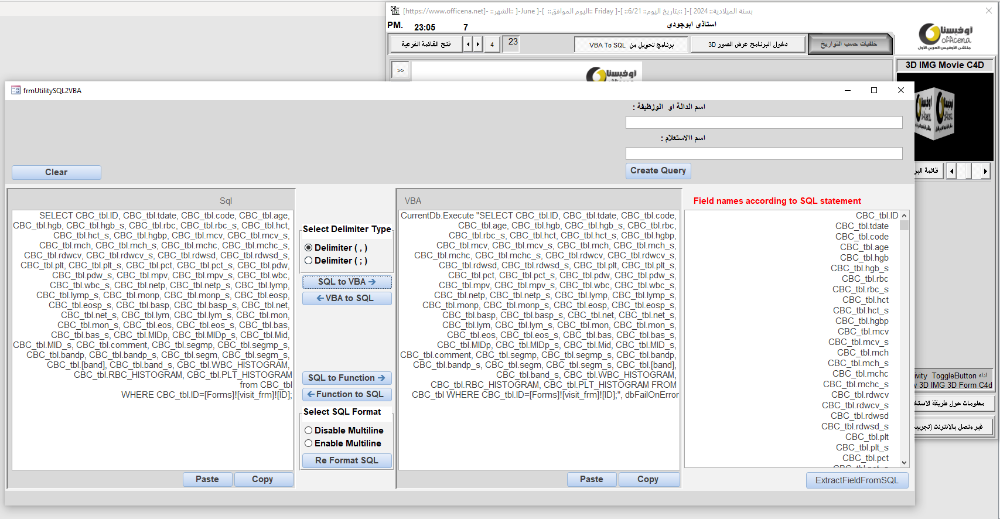The height and width of the screenshot is (519, 1000).
Task: Click ExtractFieldFromSQL button
Action: [x=857, y=480]
